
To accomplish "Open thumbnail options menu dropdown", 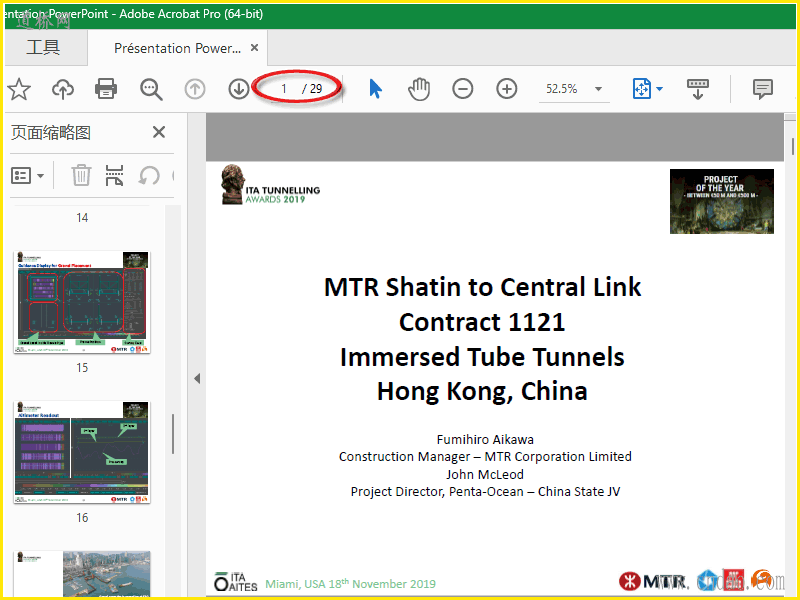I will coord(28,176).
